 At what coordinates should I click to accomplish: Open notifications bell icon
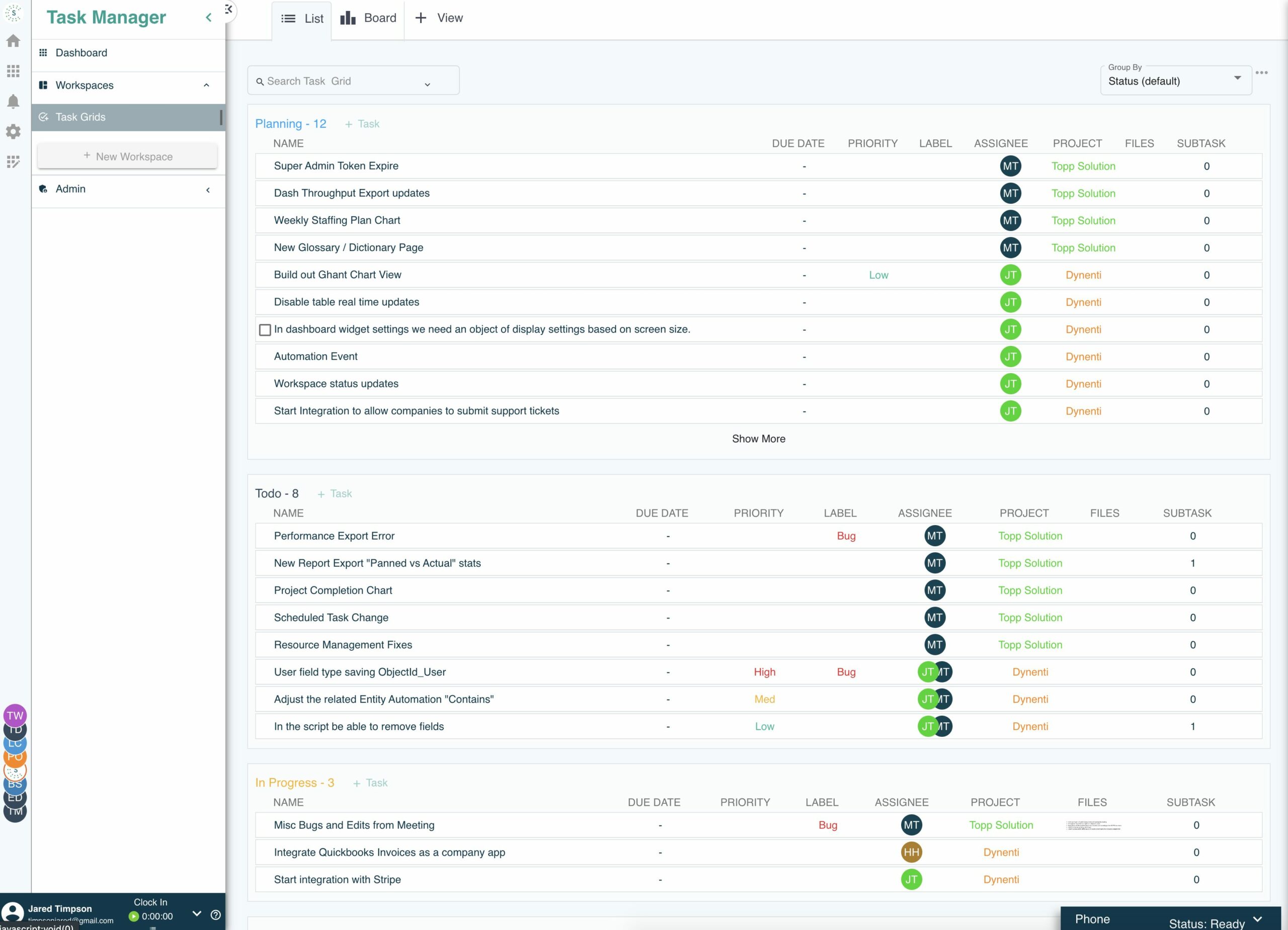pos(13,101)
